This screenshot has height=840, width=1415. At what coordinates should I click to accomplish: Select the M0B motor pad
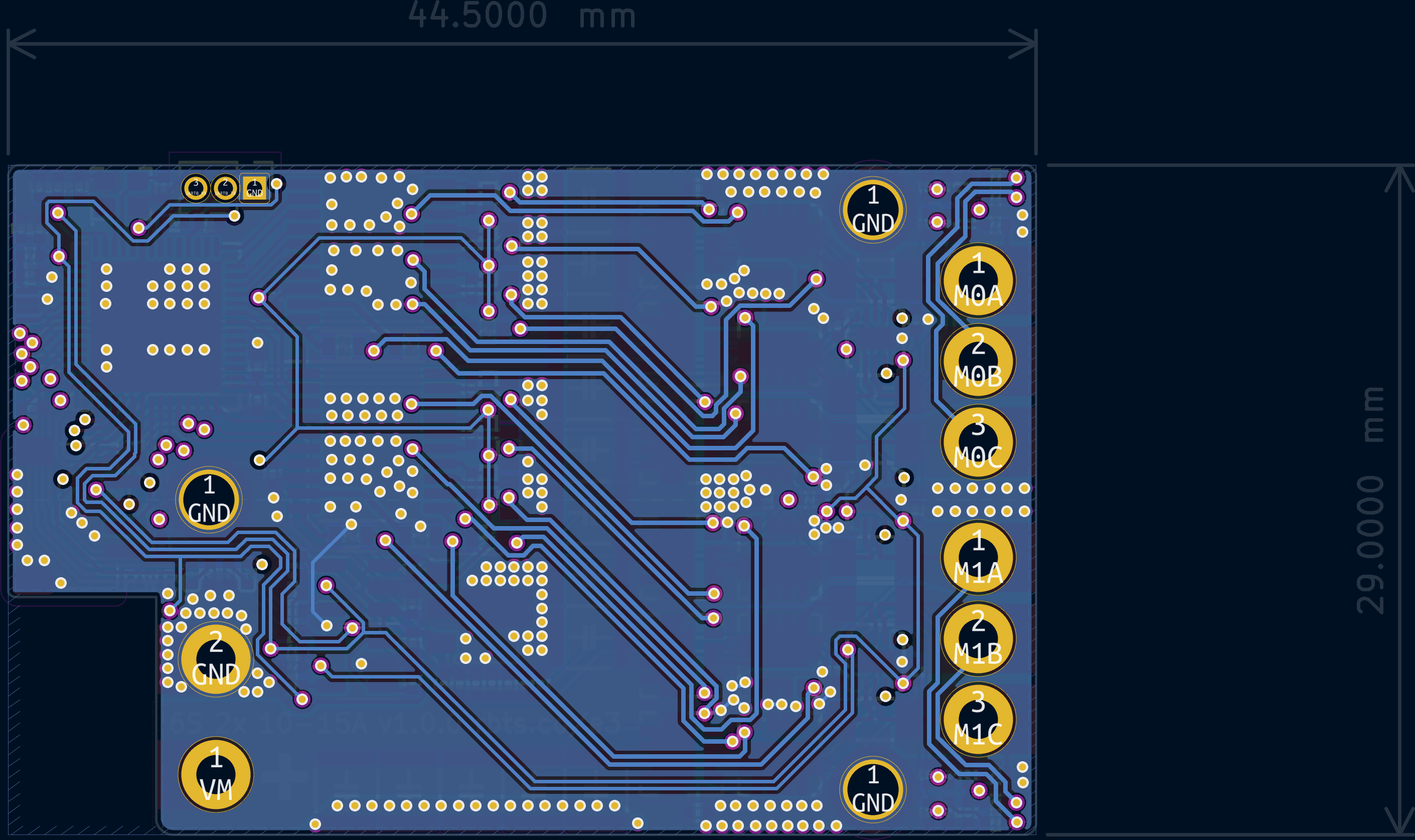click(x=978, y=361)
